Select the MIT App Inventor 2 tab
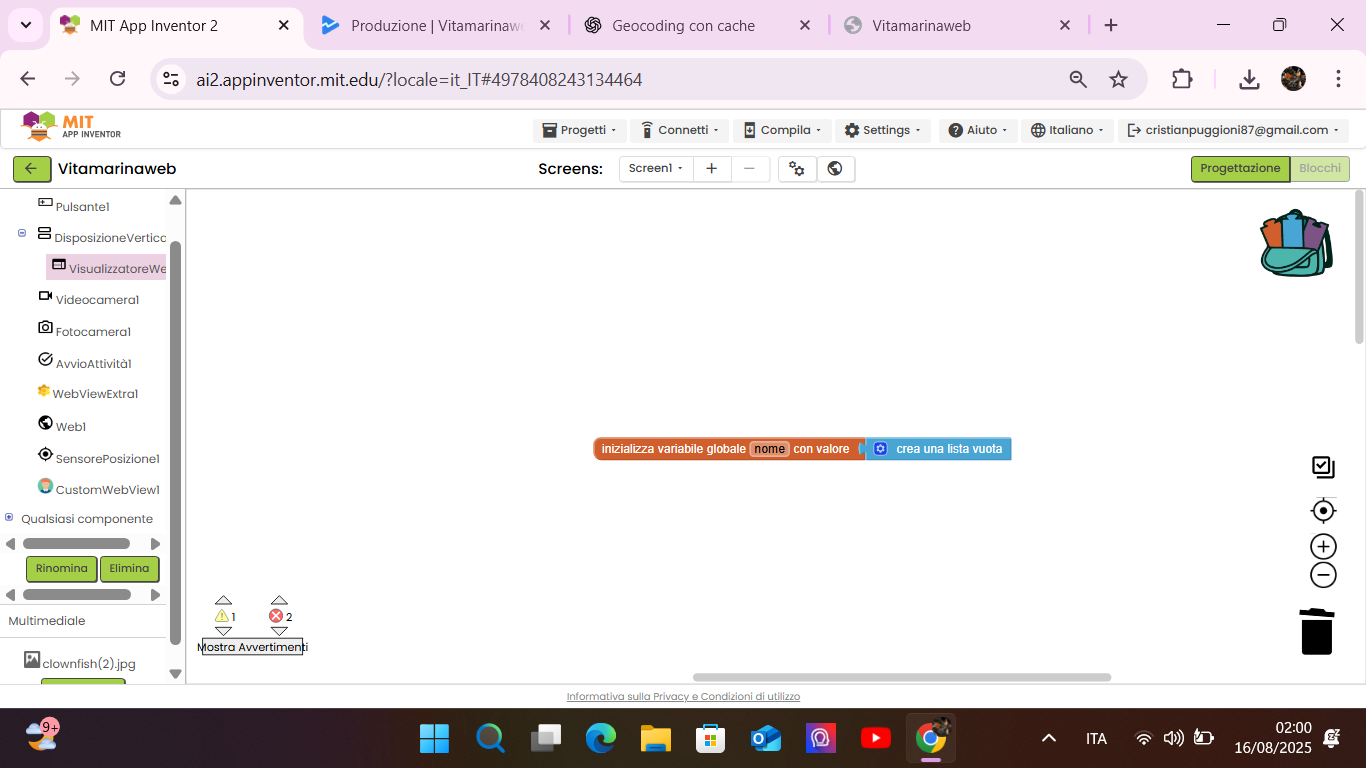Image resolution: width=1366 pixels, height=768 pixels. pyautogui.click(x=176, y=25)
